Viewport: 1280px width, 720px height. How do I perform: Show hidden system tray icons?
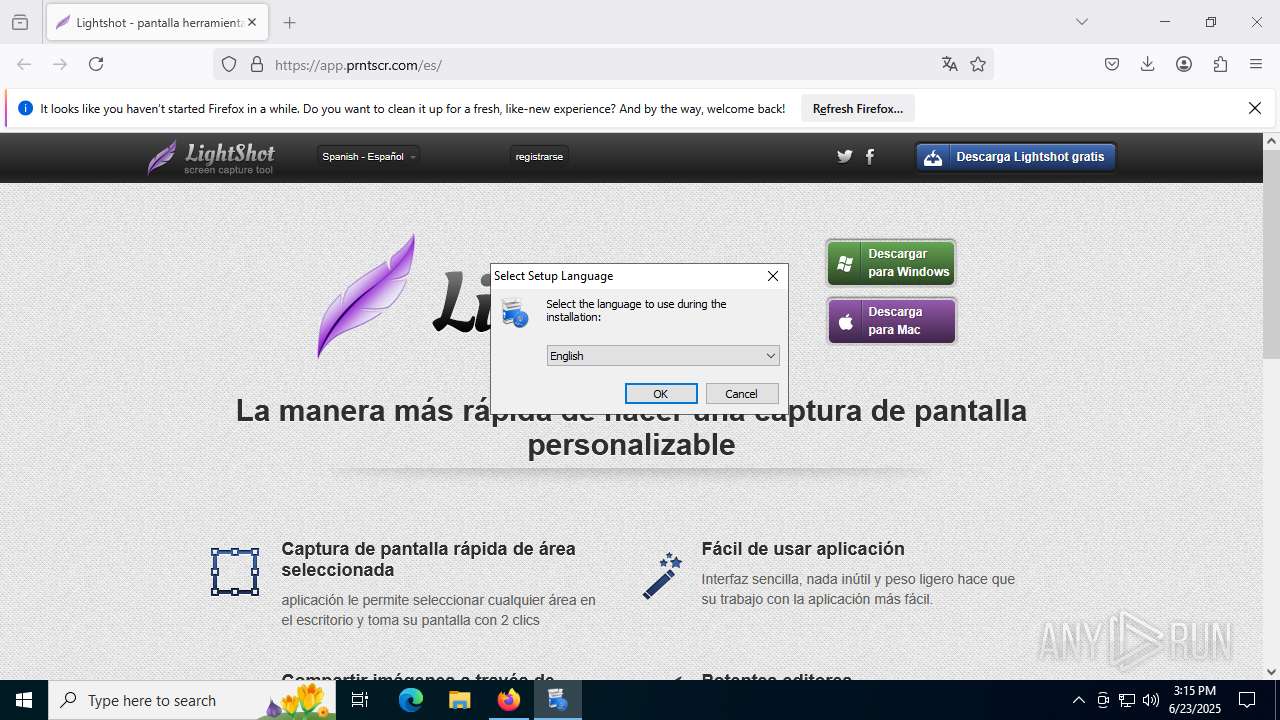(x=1078, y=700)
